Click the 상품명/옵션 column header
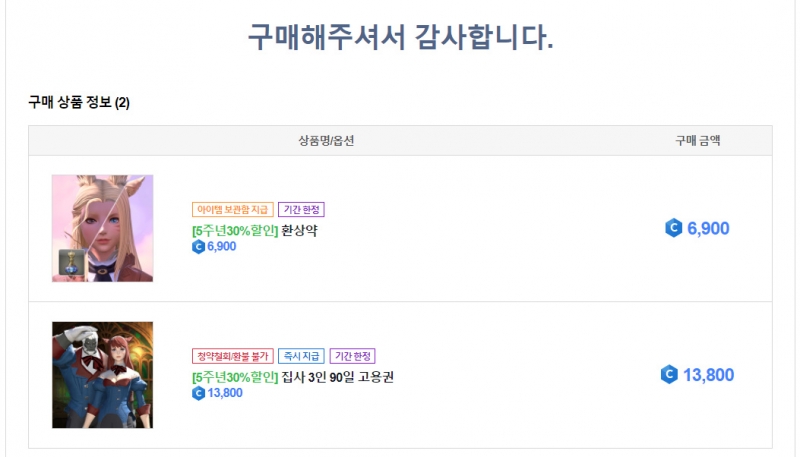The image size is (800, 457). (x=326, y=140)
